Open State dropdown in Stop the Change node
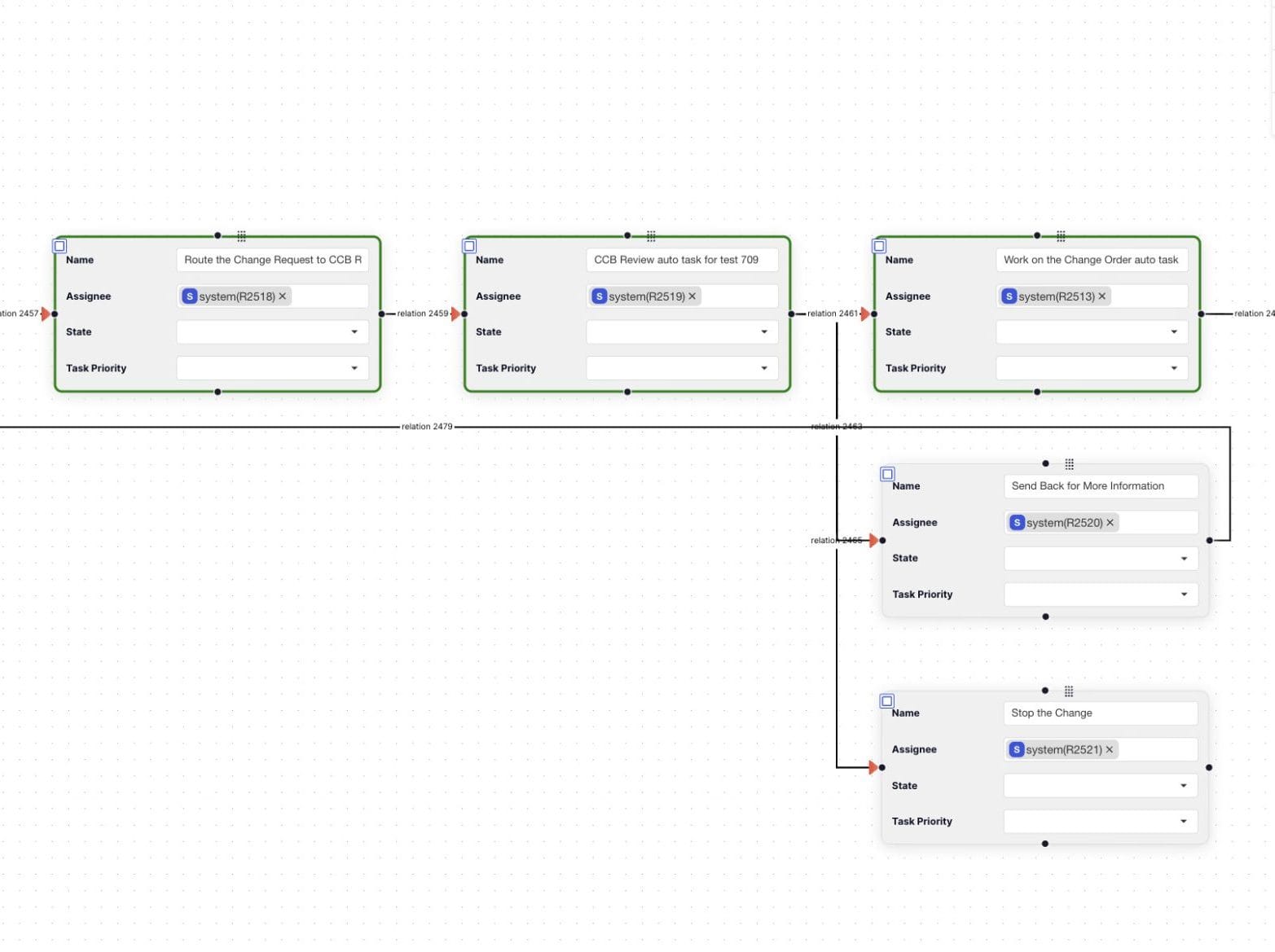The width and height of the screenshot is (1275, 952). click(1100, 786)
